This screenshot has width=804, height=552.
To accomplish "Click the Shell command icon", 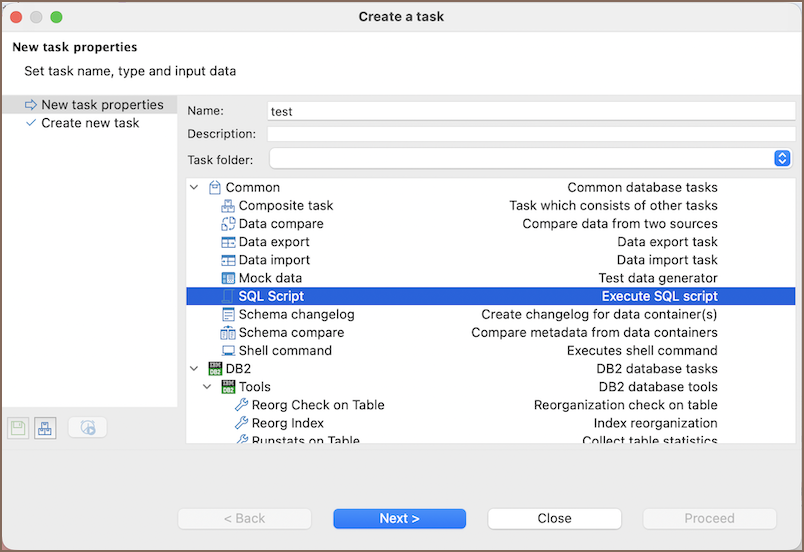I will coord(228,351).
